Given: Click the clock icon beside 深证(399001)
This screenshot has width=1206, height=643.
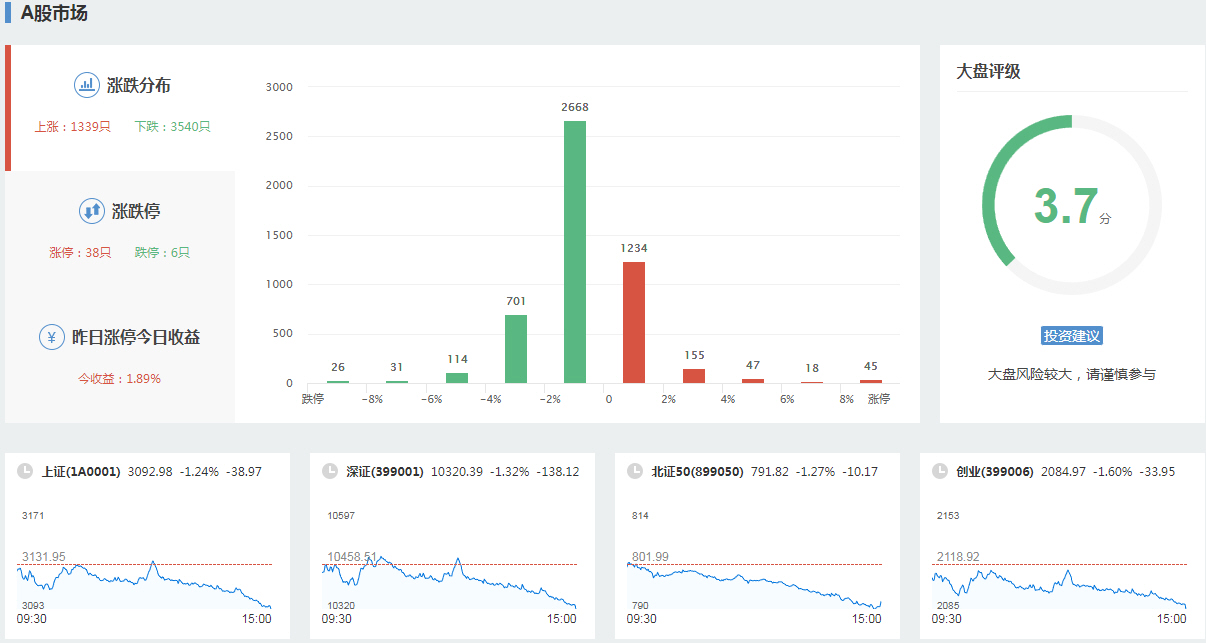Looking at the screenshot, I should (x=330, y=471).
